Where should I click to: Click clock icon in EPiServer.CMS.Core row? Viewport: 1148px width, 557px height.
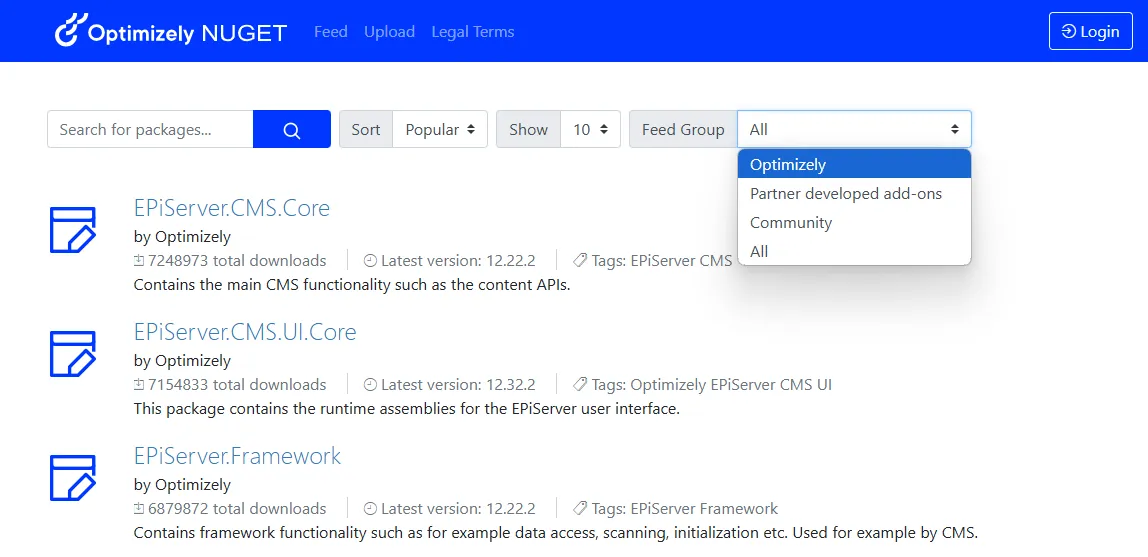[x=370, y=261]
